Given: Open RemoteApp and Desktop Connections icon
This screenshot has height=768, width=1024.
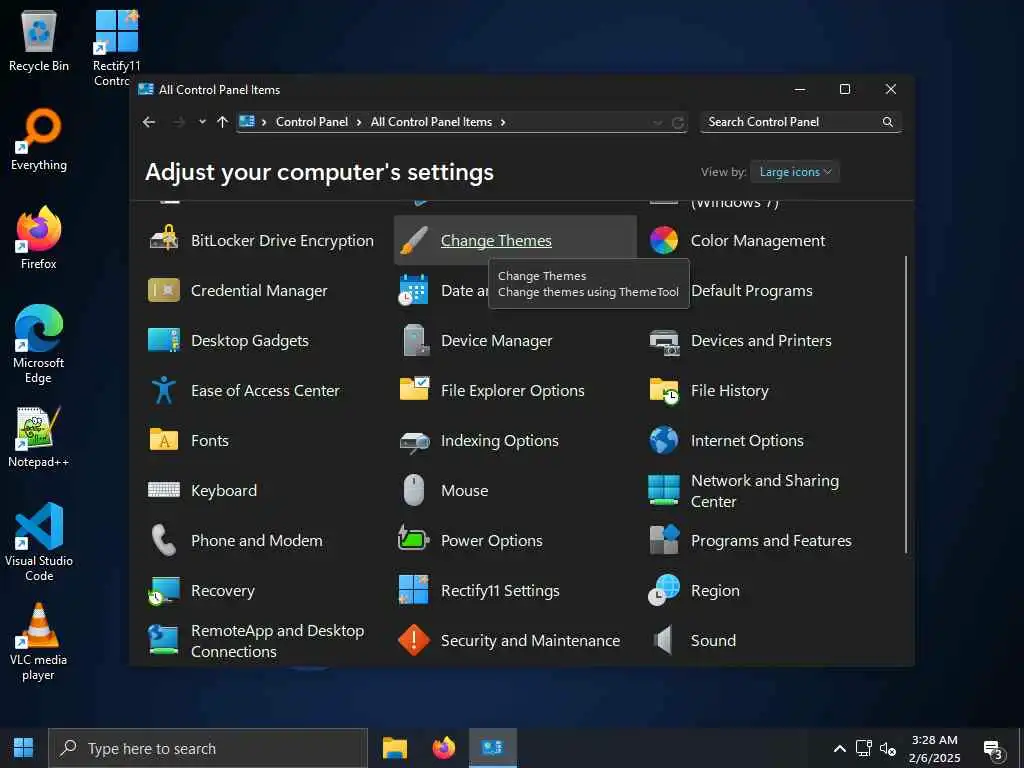Looking at the screenshot, I should pyautogui.click(x=164, y=641).
